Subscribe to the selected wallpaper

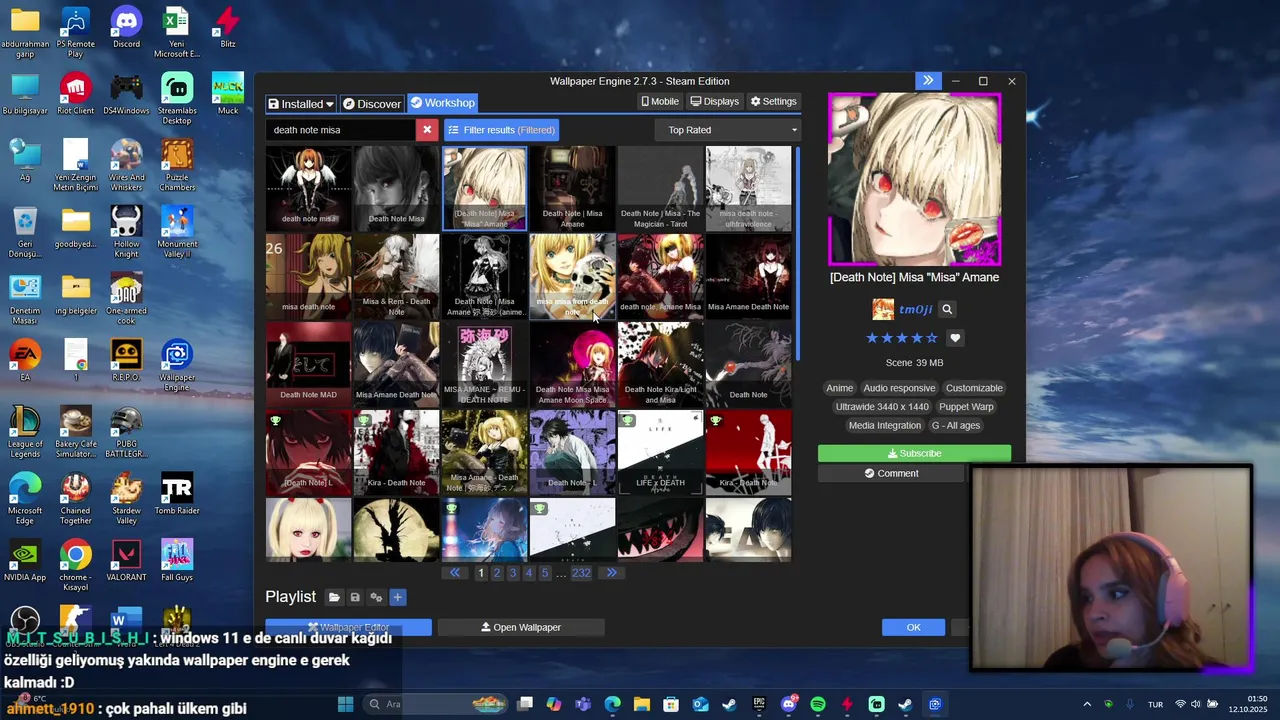(x=914, y=453)
